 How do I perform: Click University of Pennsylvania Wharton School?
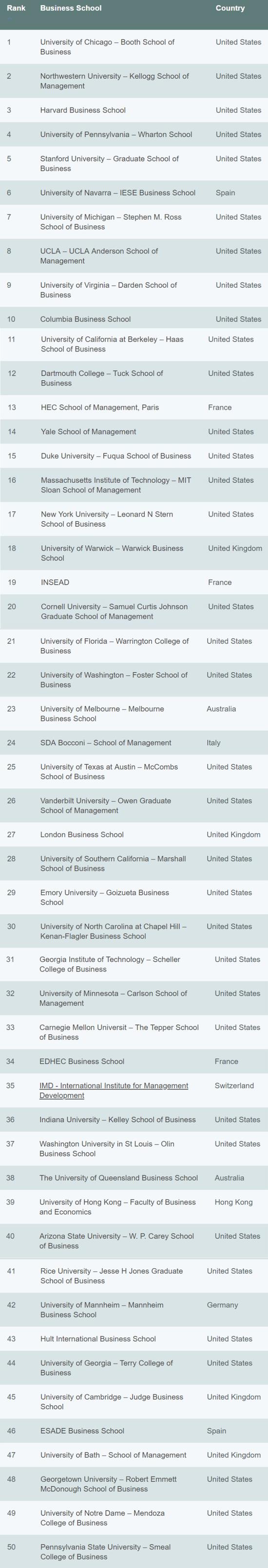point(116,134)
